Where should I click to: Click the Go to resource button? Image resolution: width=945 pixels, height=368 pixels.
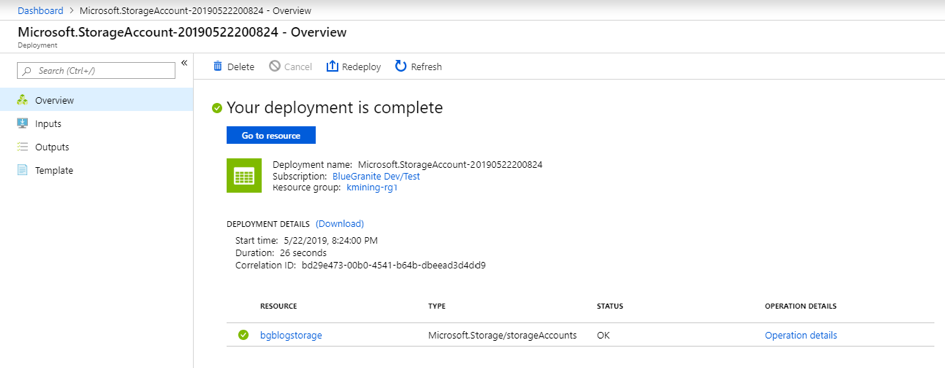click(271, 136)
